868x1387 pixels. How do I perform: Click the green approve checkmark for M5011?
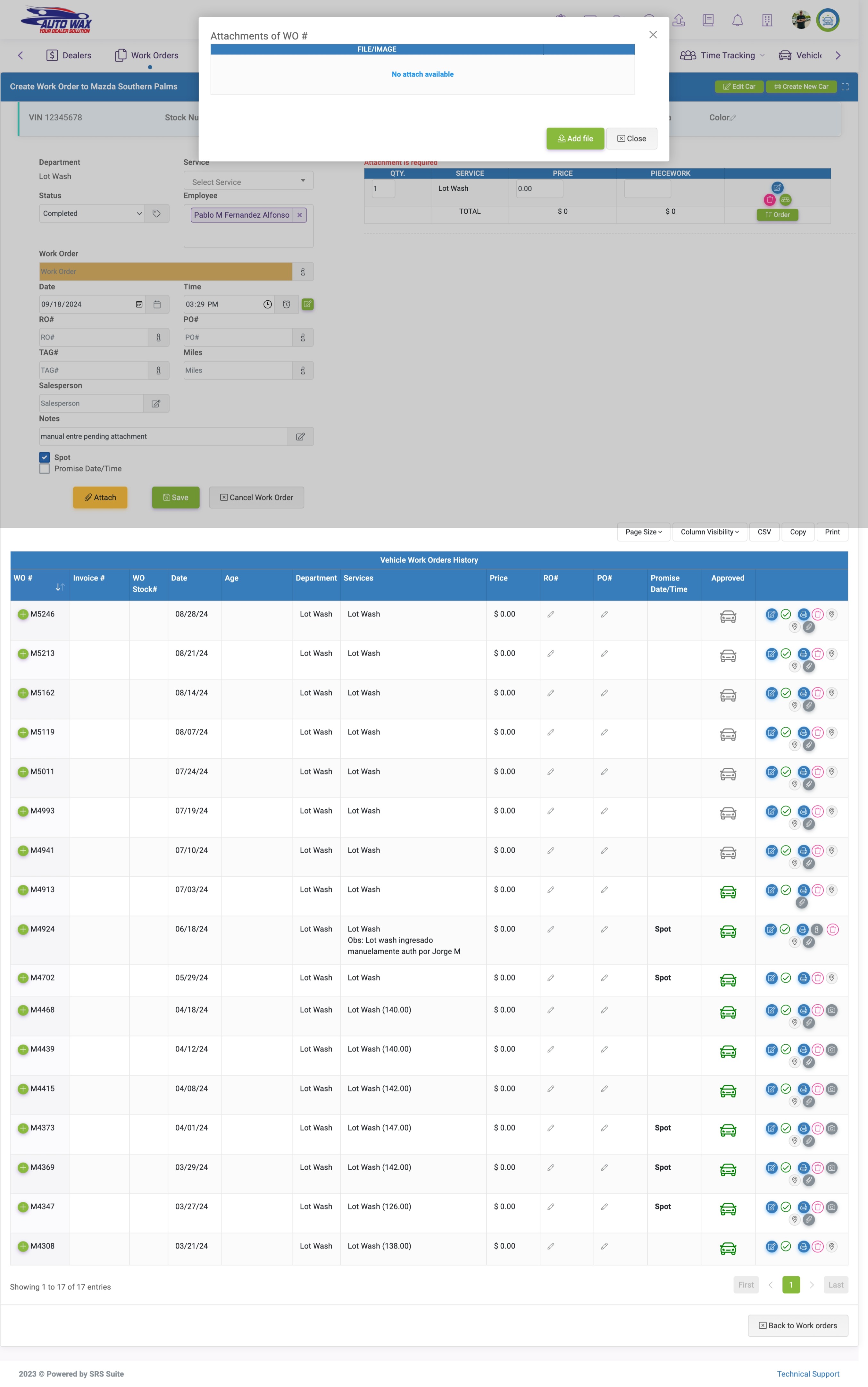pos(786,772)
